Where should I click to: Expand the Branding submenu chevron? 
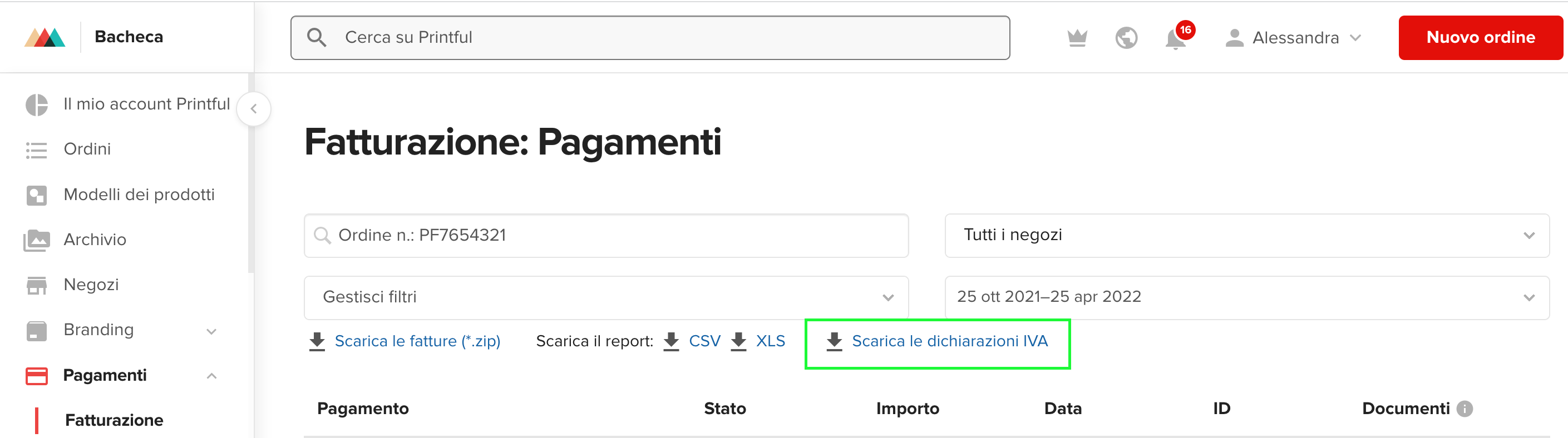[211, 331]
